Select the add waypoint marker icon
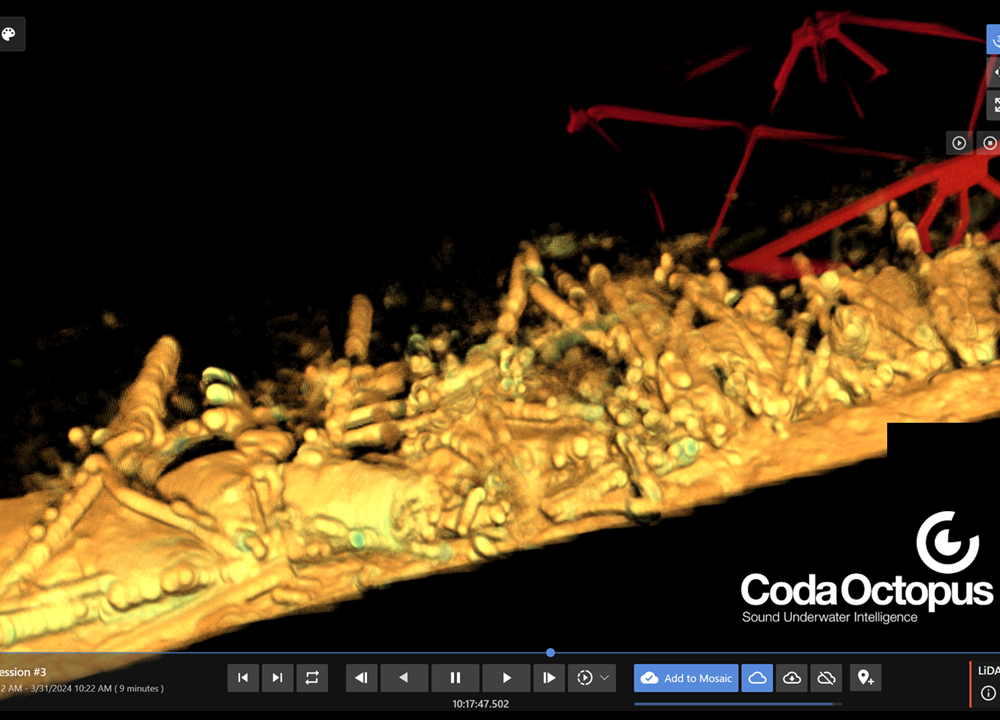 click(865, 678)
